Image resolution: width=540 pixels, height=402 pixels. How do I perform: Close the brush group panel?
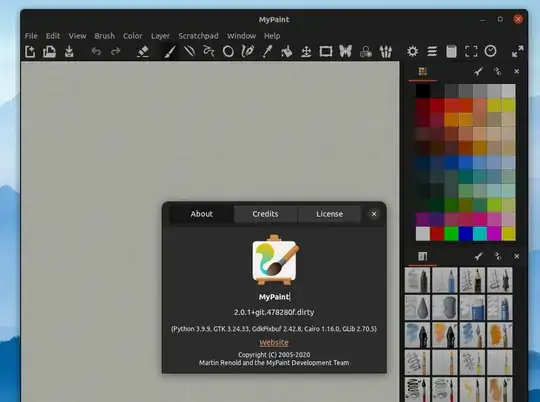coord(517,256)
